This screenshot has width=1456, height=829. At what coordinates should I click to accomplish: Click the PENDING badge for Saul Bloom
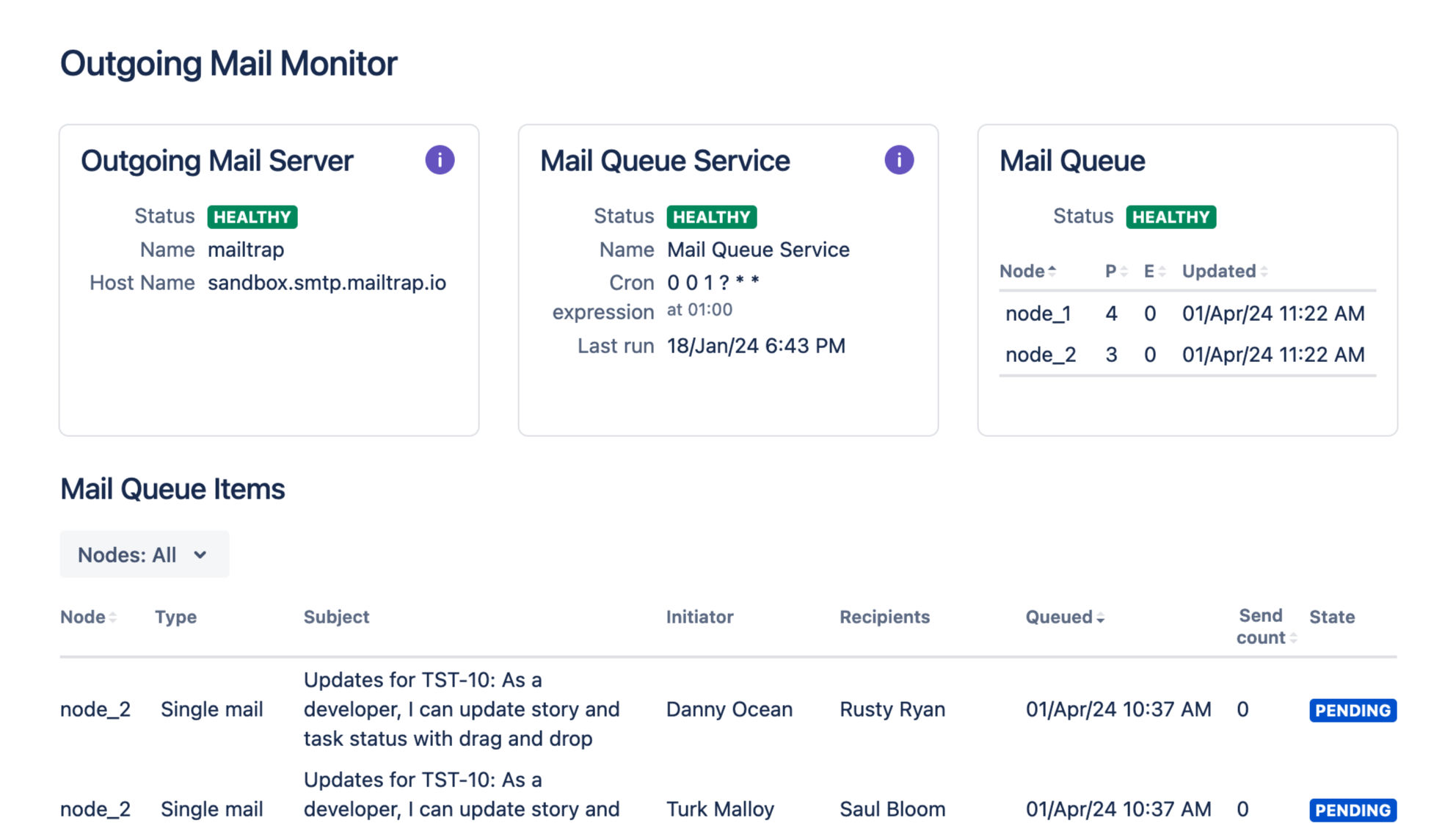(1352, 810)
